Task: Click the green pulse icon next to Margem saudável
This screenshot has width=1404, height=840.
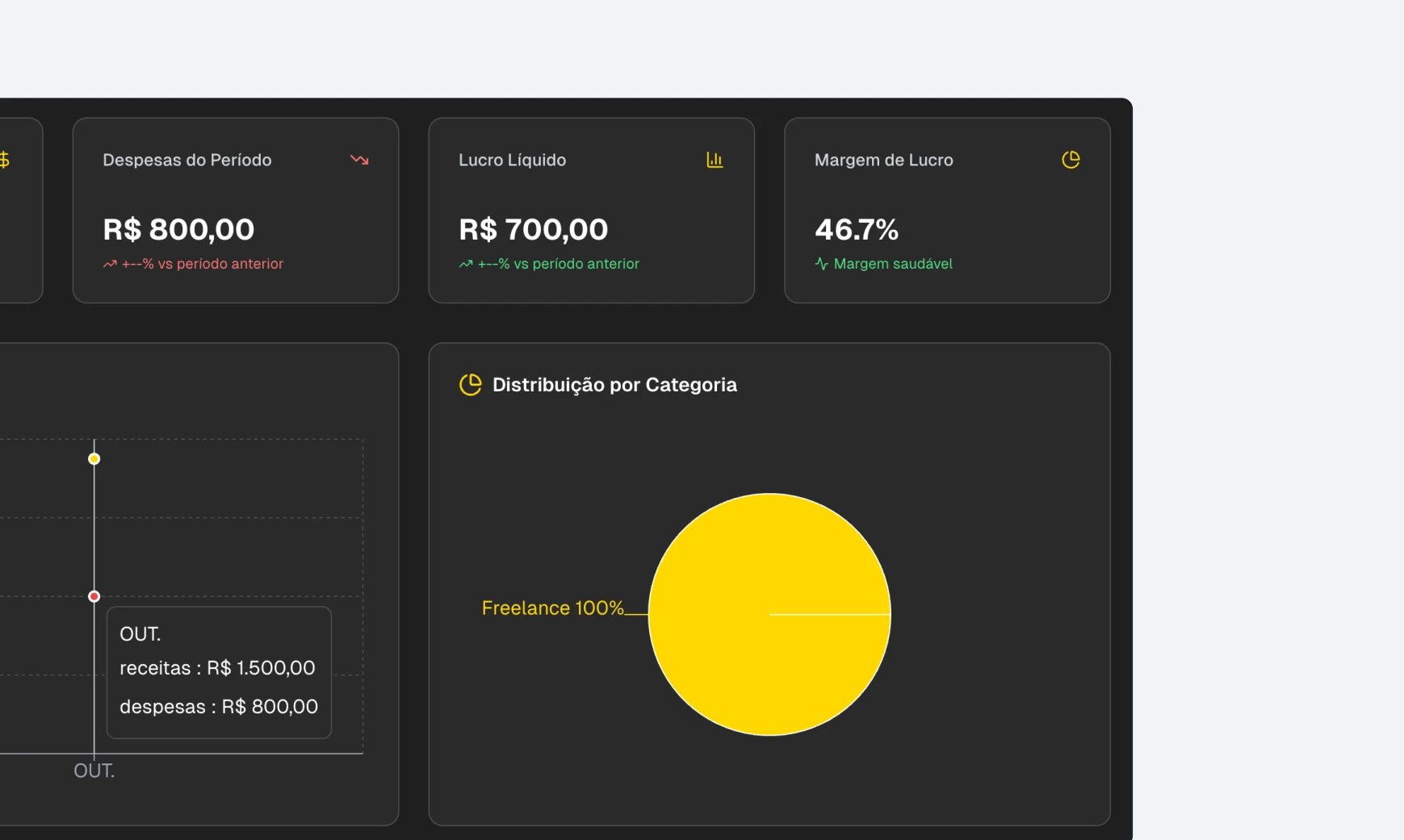Action: coord(820,264)
